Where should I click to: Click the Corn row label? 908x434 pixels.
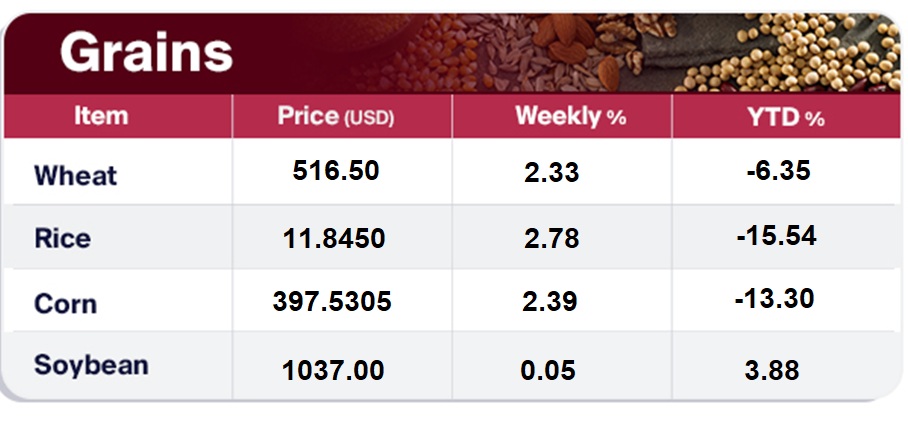(x=65, y=303)
